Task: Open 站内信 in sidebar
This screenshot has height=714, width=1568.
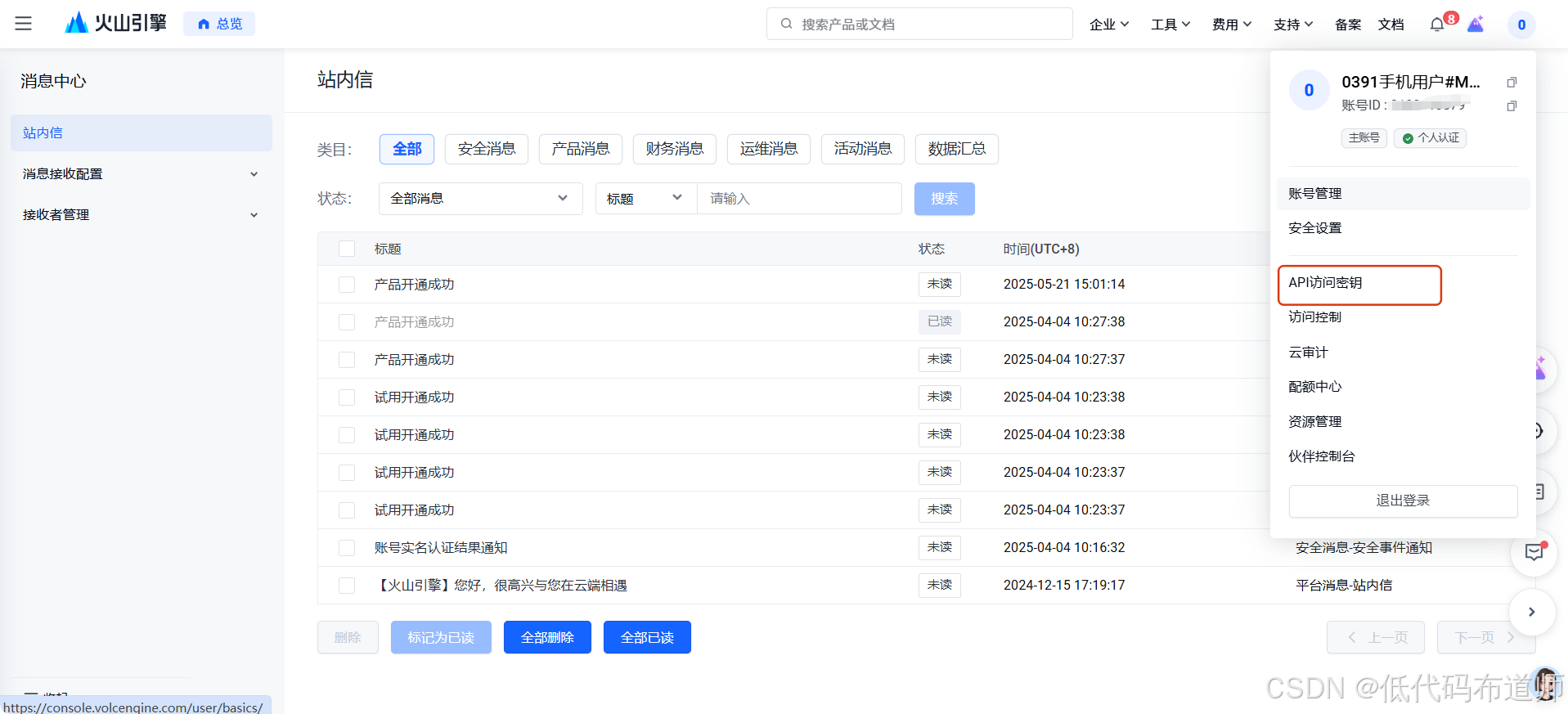Action: pos(141,132)
